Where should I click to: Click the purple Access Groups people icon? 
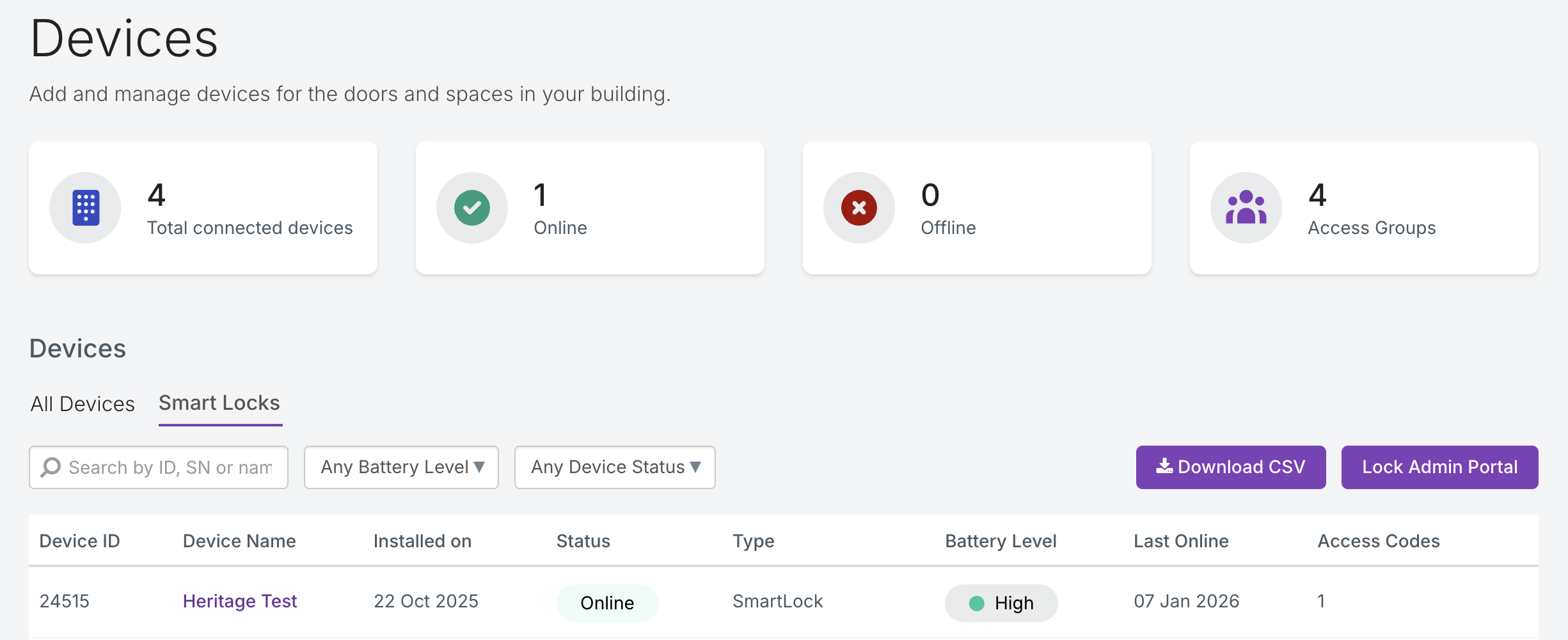tap(1246, 208)
